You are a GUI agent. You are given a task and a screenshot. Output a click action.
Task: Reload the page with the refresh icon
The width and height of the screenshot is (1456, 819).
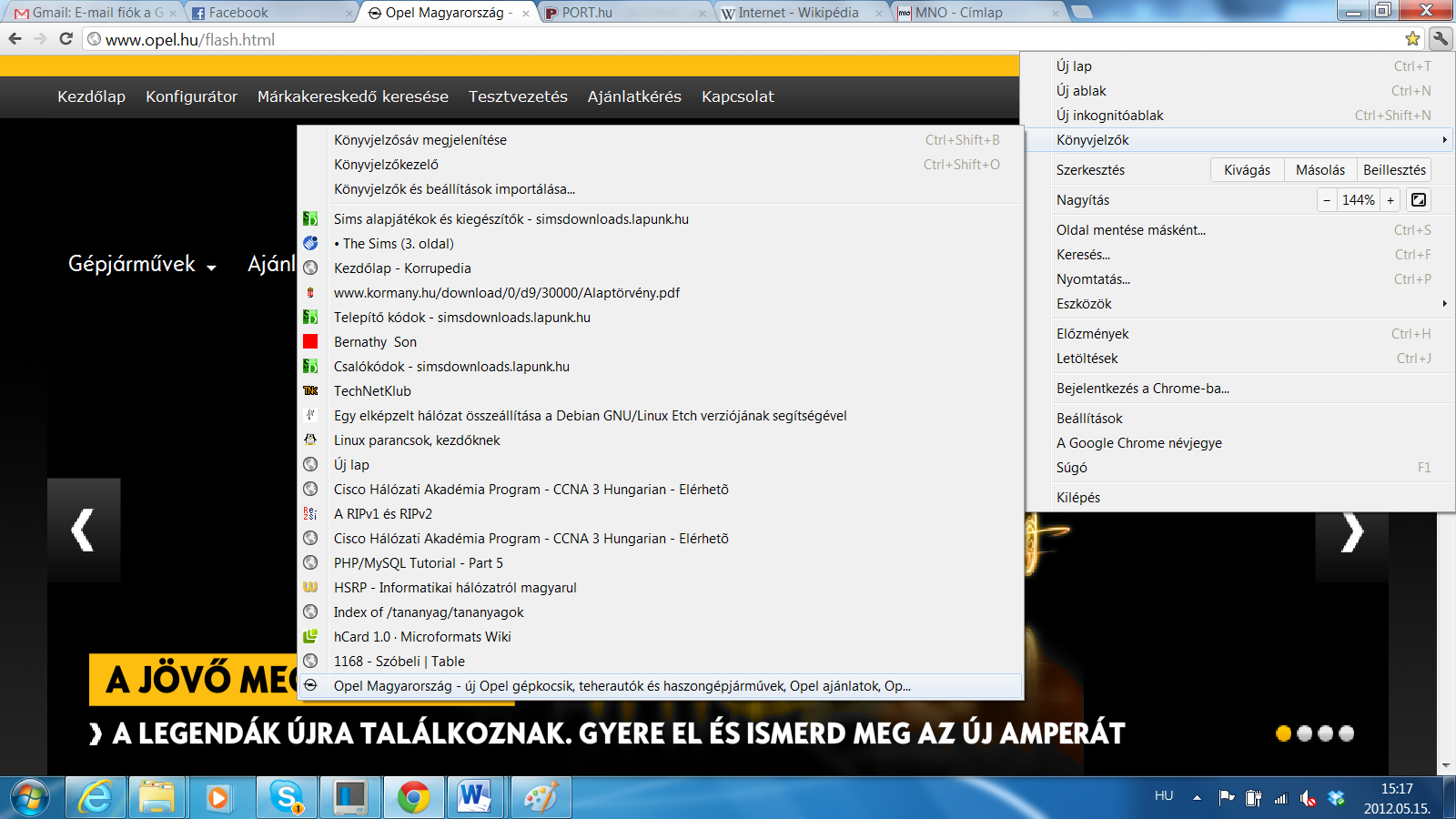(x=66, y=38)
